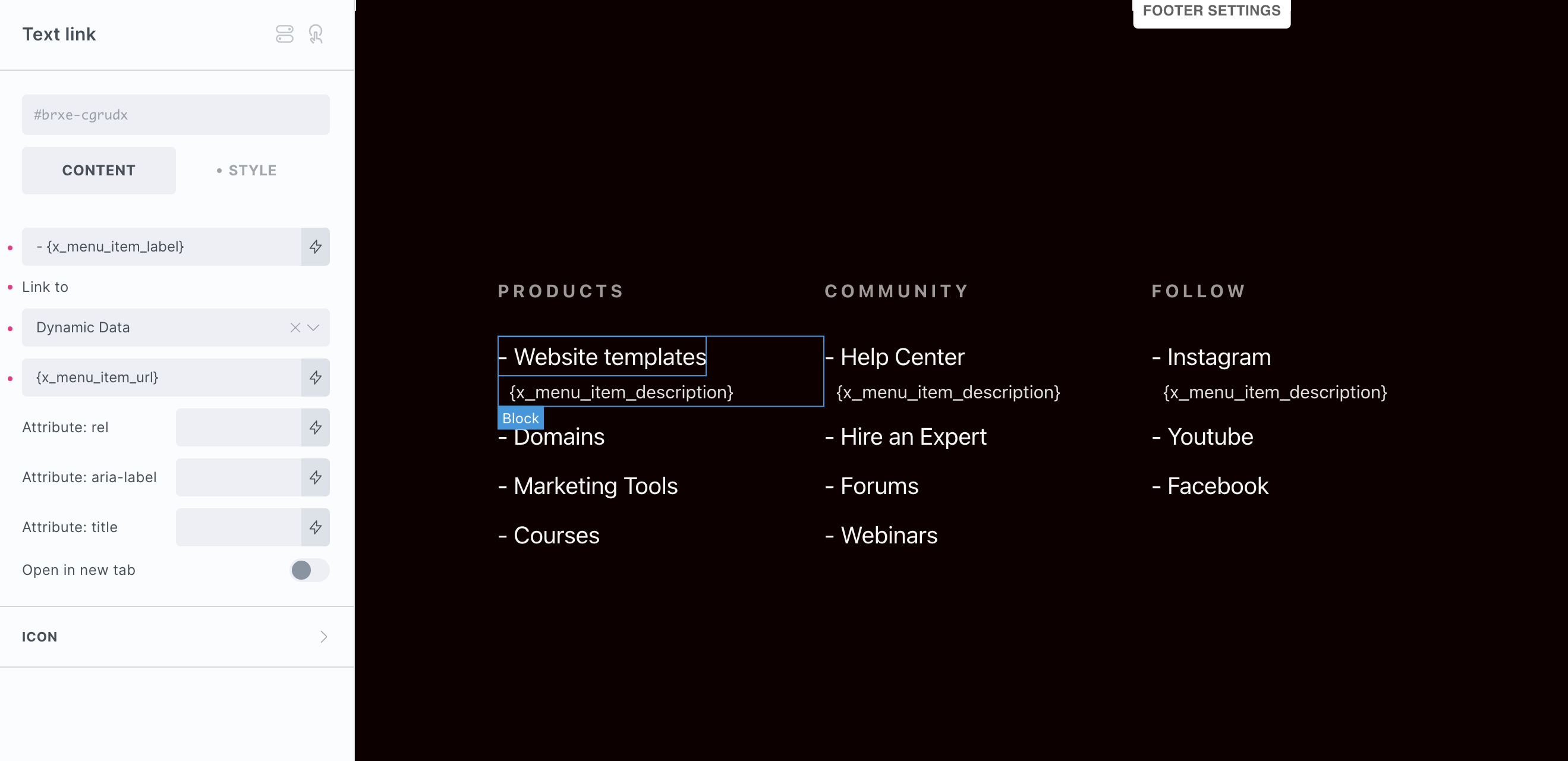The height and width of the screenshot is (761, 1568).
Task: Open dynamic data picker for menu item label
Action: [x=315, y=247]
